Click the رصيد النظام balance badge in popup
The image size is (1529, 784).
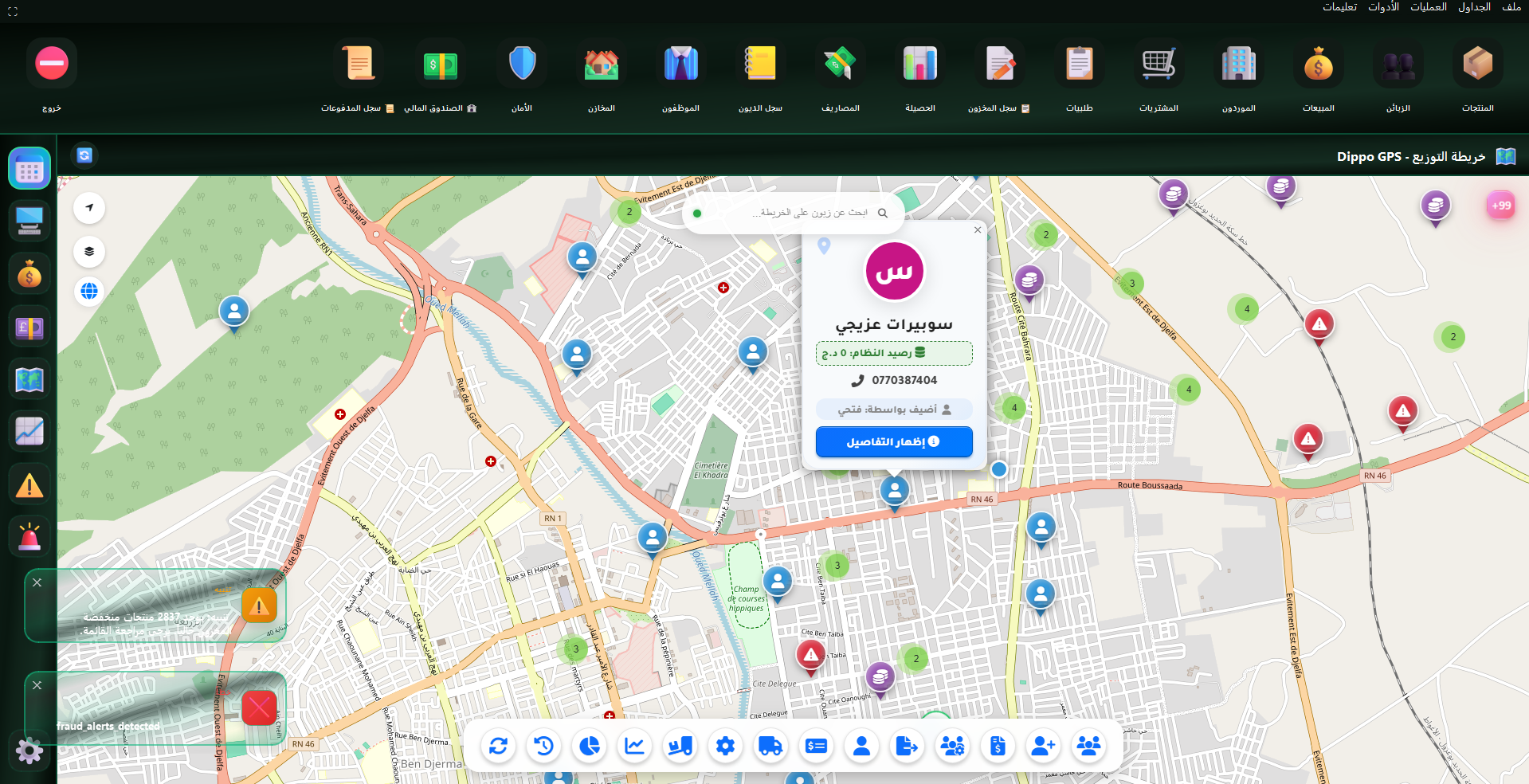[x=894, y=353]
